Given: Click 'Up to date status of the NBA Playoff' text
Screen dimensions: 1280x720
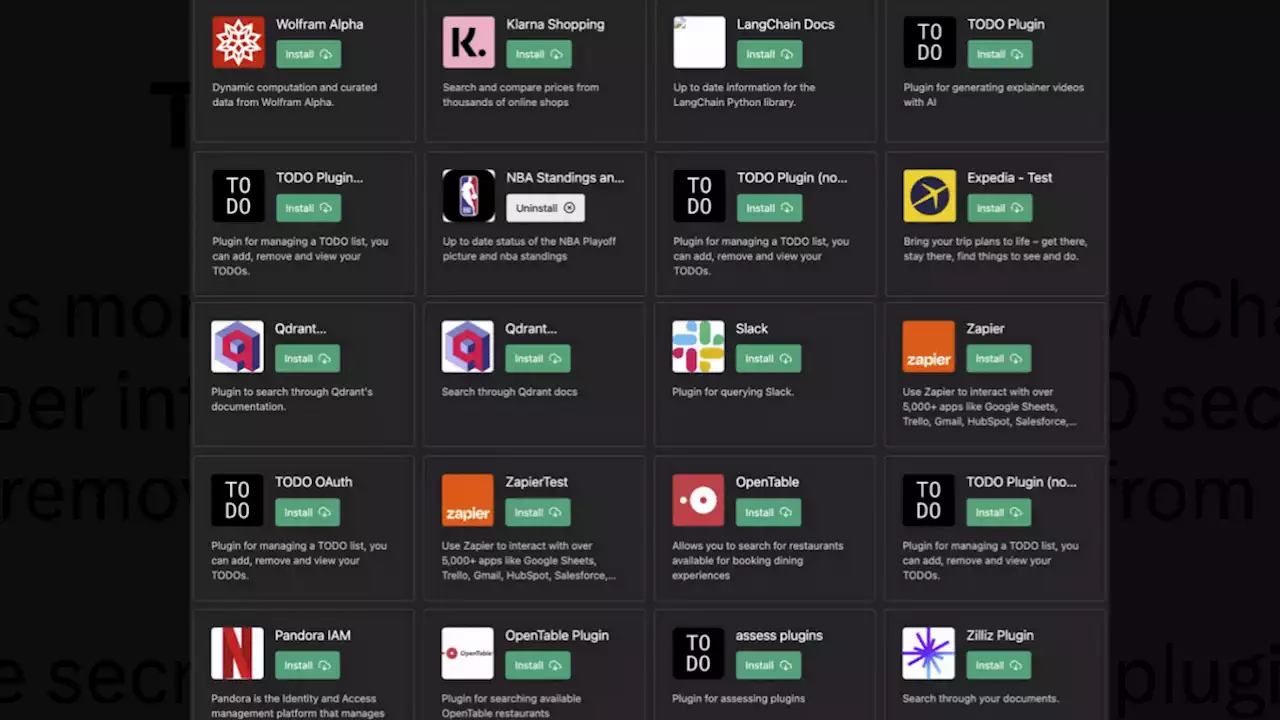Looking at the screenshot, I should point(529,249).
